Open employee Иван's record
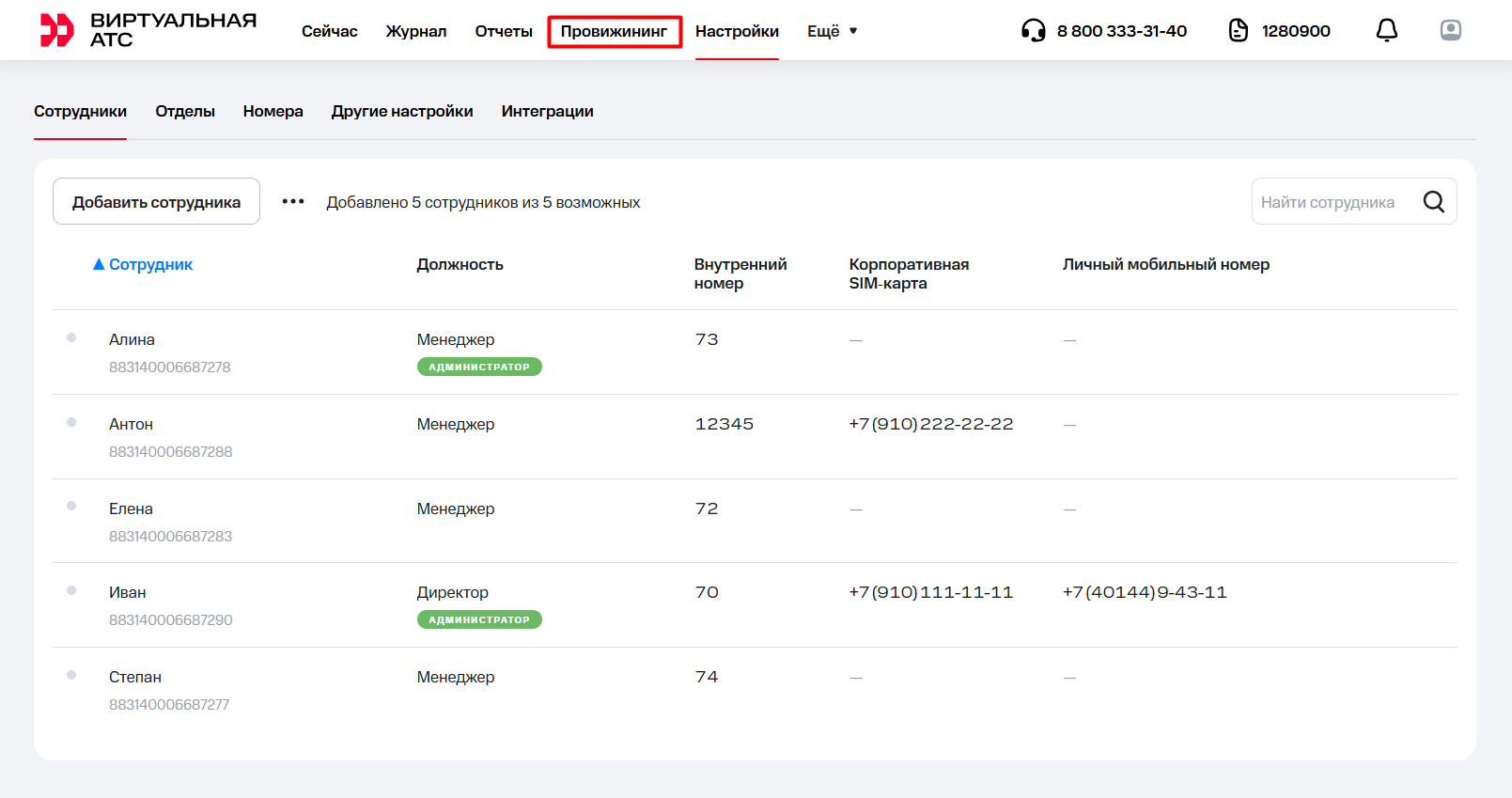 coord(128,592)
